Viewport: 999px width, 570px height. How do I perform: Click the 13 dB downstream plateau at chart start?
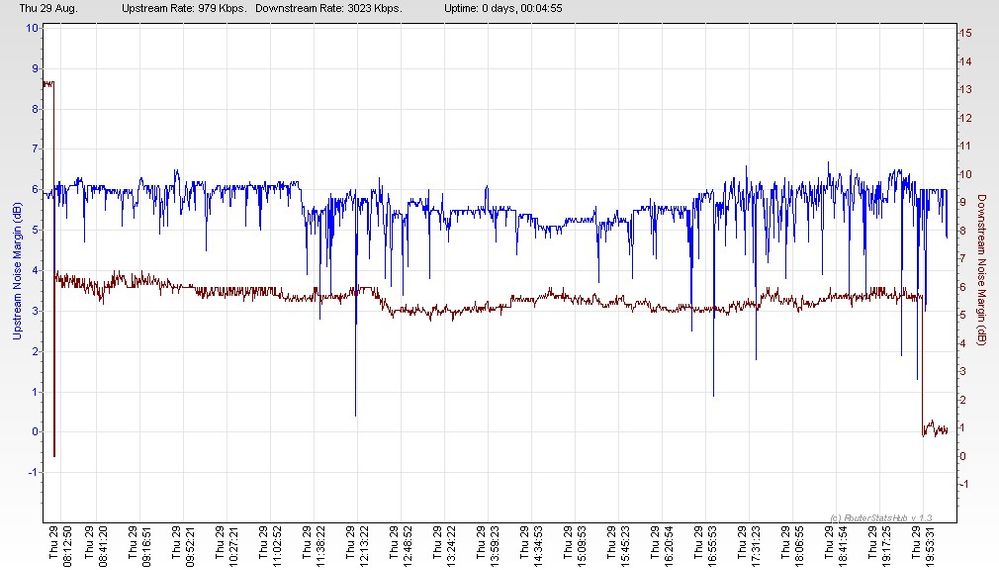click(48, 83)
